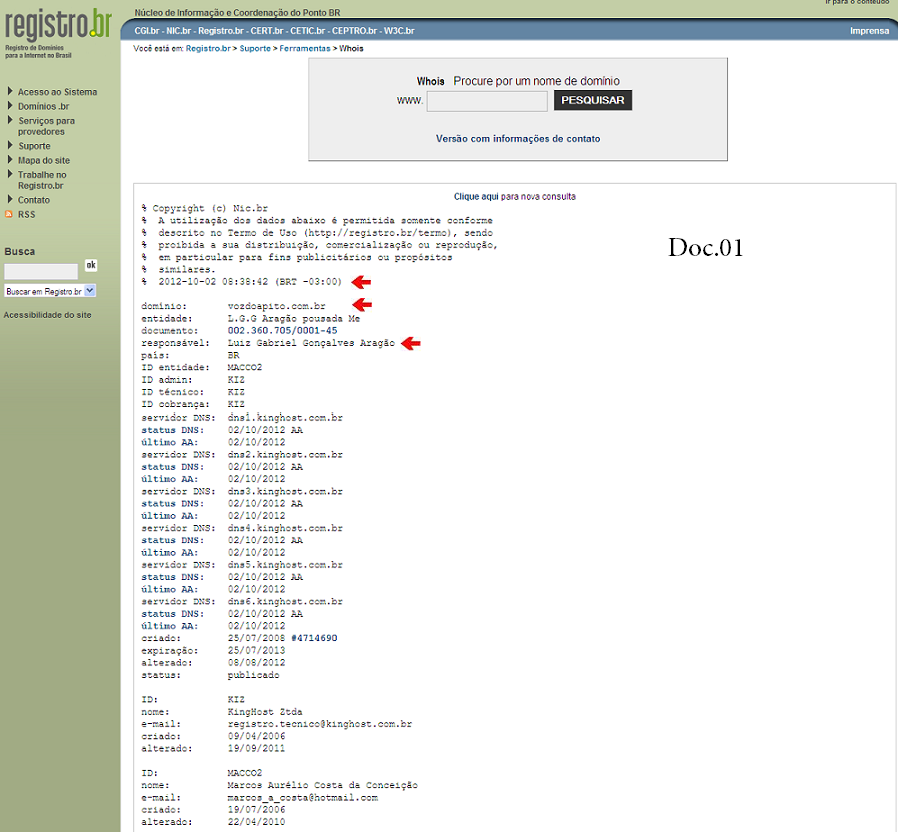Click Registro.br in the top bar

(220, 31)
